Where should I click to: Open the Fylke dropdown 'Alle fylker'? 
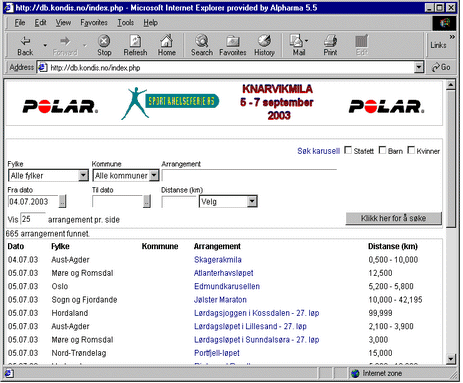pyautogui.click(x=48, y=175)
